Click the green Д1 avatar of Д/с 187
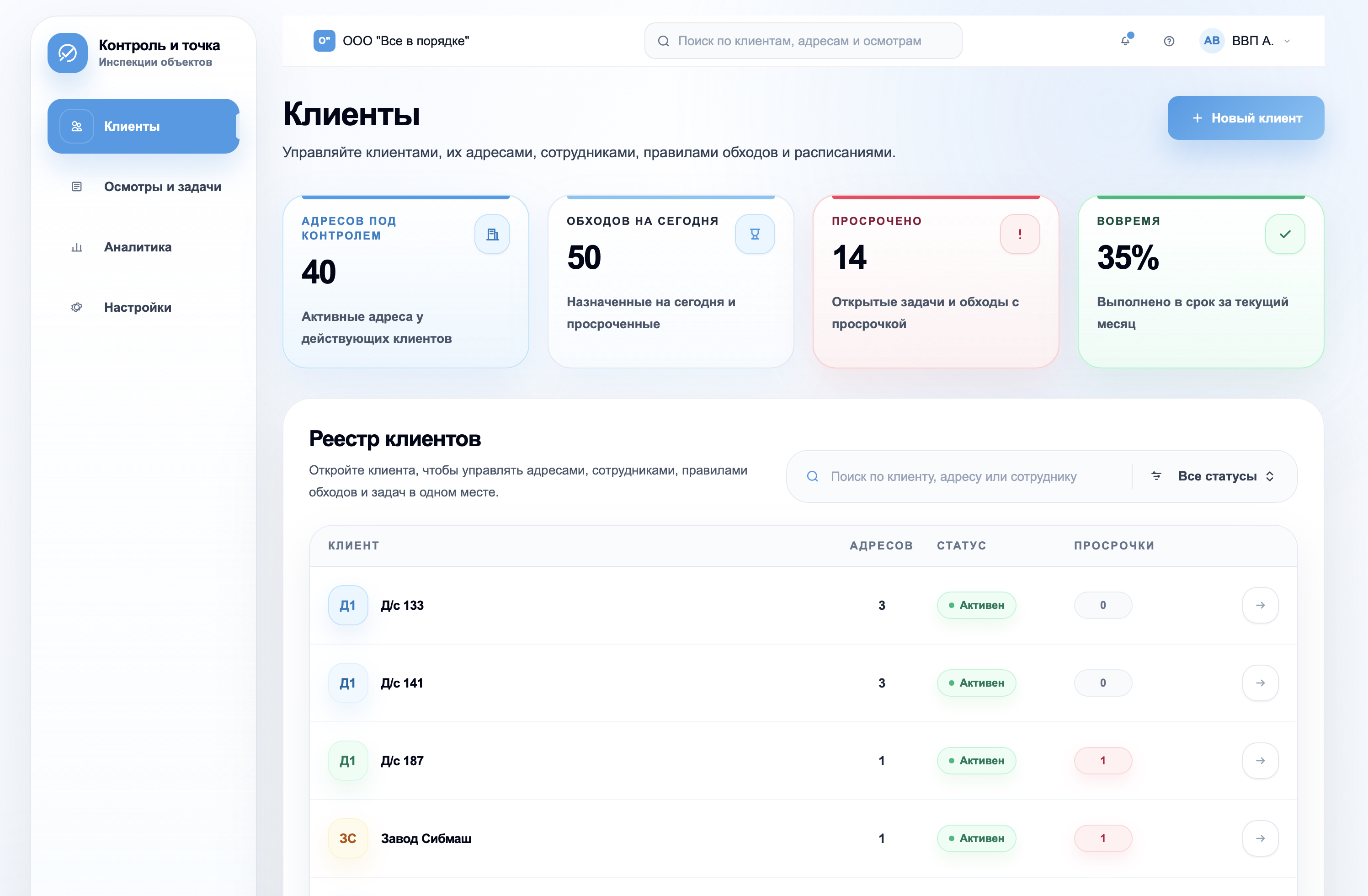Viewport: 1368px width, 896px height. click(x=348, y=760)
